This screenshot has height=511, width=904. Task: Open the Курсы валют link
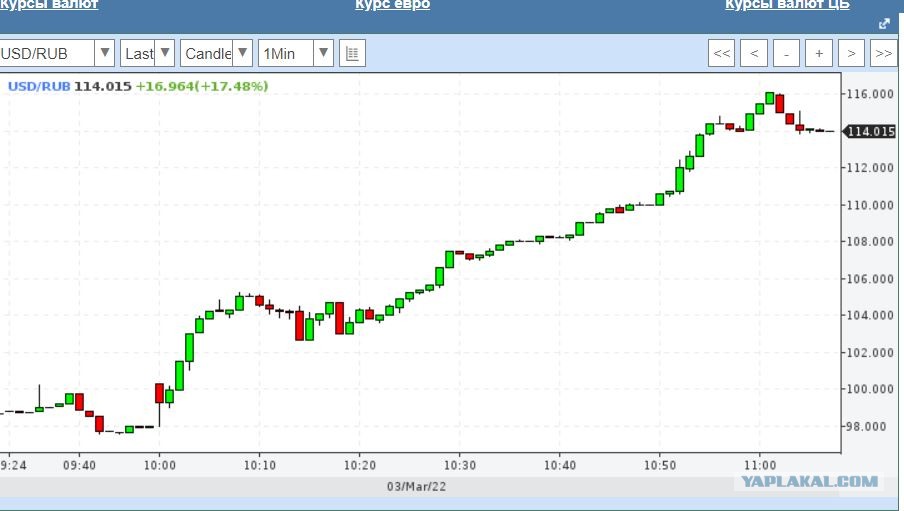pyautogui.click(x=49, y=5)
